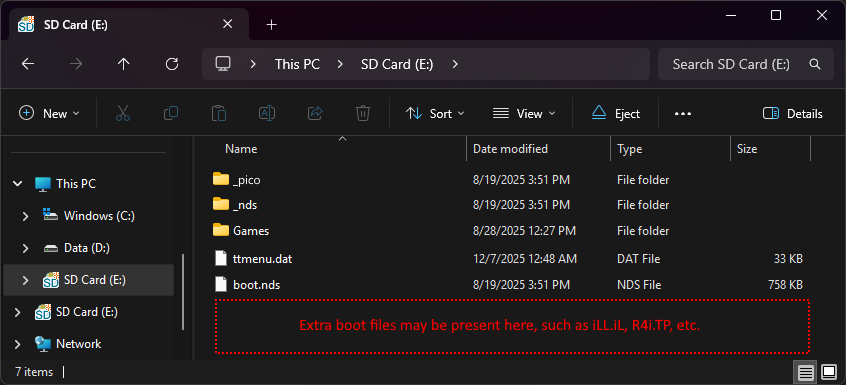Add a new tab with plus icon
The height and width of the screenshot is (385, 846).
271,24
